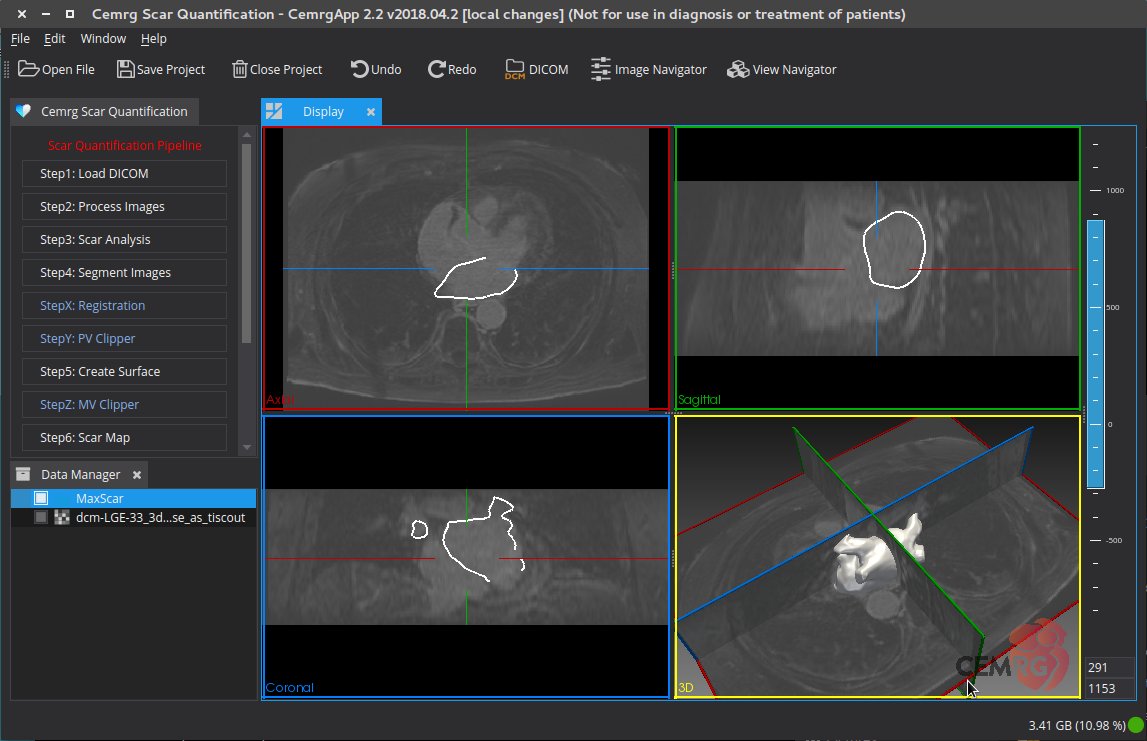Open the File menu
The image size is (1147, 741).
click(20, 39)
